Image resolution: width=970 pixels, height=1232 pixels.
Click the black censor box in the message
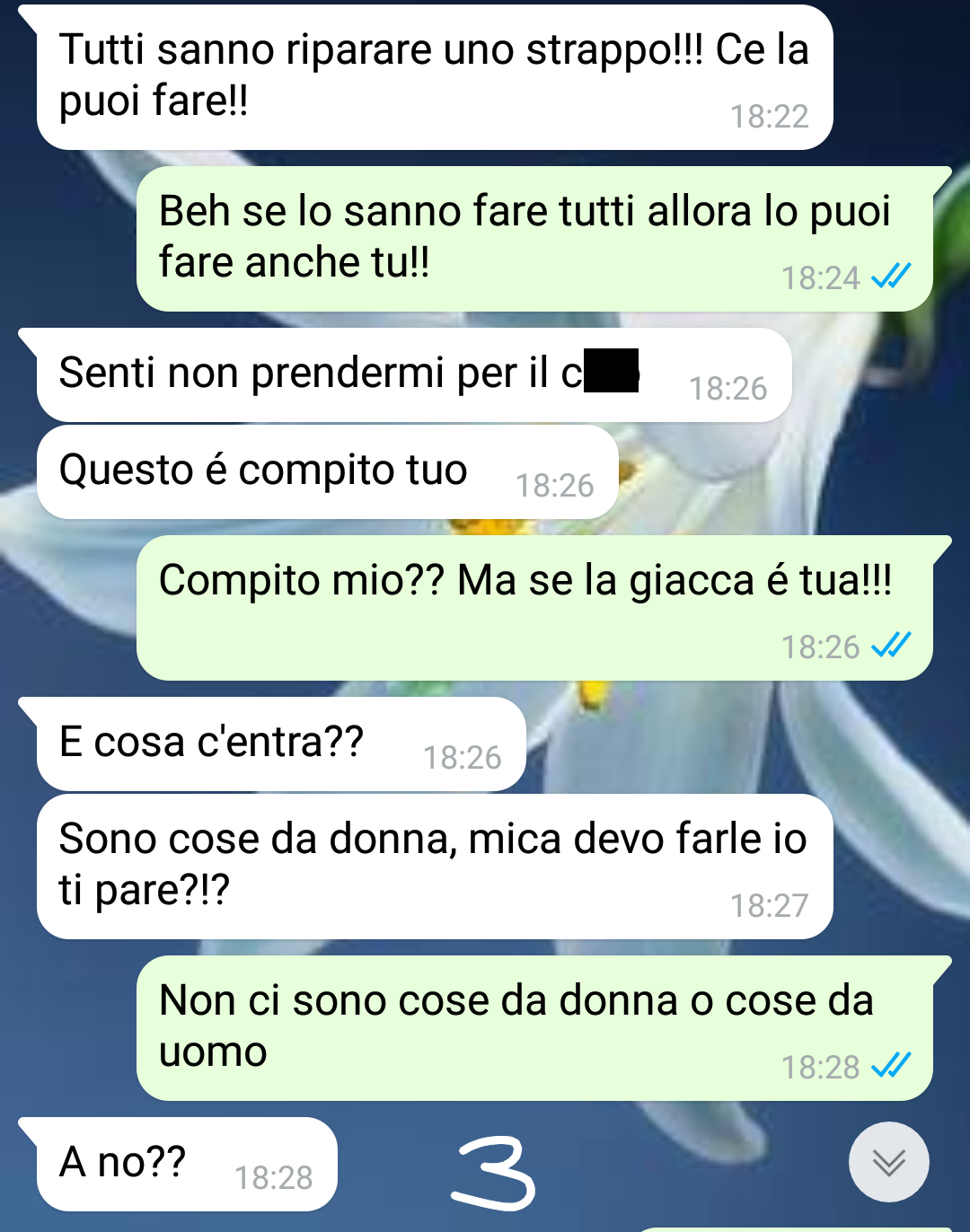(612, 371)
